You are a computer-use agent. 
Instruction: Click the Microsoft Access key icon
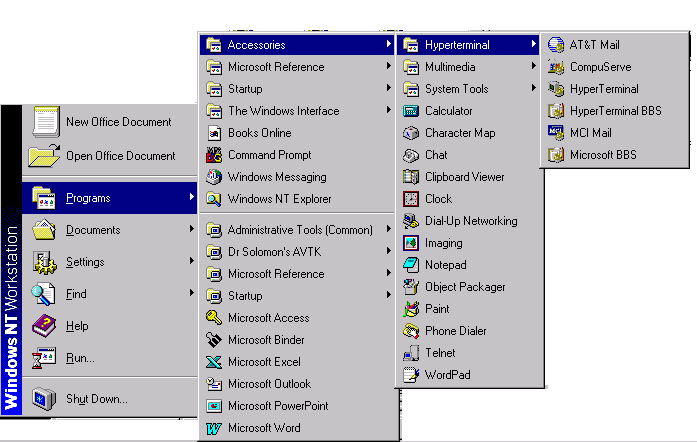pos(214,317)
